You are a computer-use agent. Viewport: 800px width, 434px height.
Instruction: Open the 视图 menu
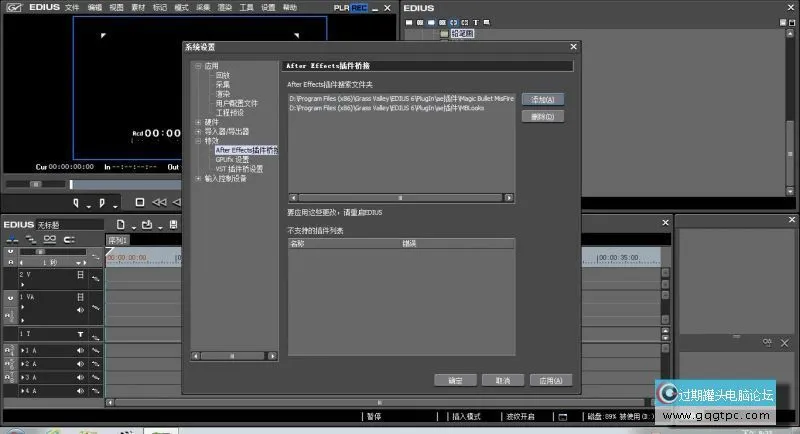[x=116, y=8]
